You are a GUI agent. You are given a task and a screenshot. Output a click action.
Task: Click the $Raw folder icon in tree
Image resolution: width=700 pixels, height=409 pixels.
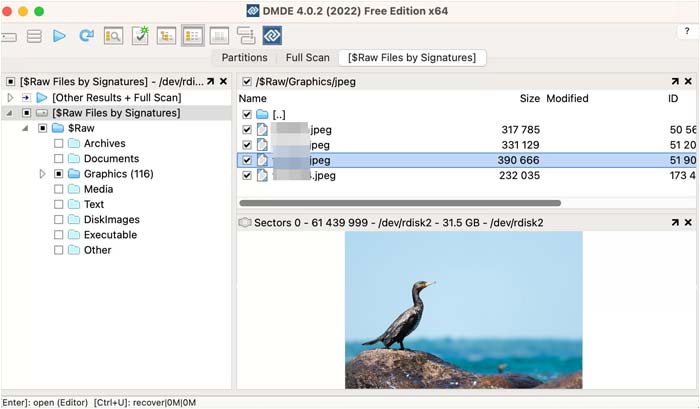coord(58,128)
